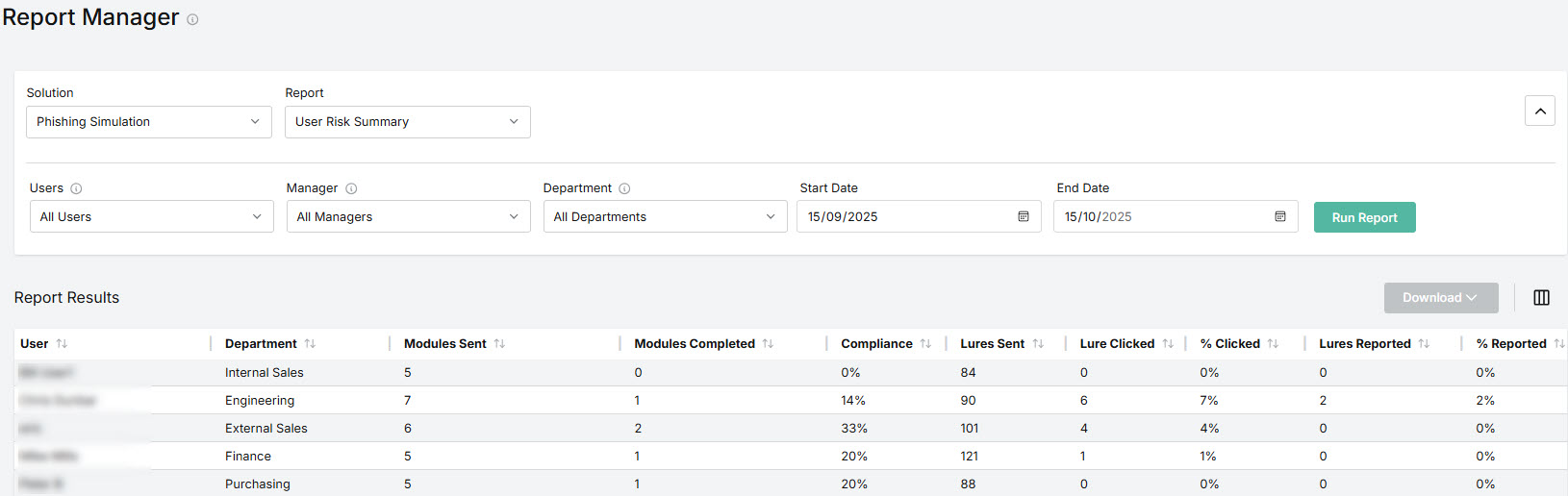Screen dimensions: 1568x496
Task: Open the column chooser icon
Action: [1541, 298]
